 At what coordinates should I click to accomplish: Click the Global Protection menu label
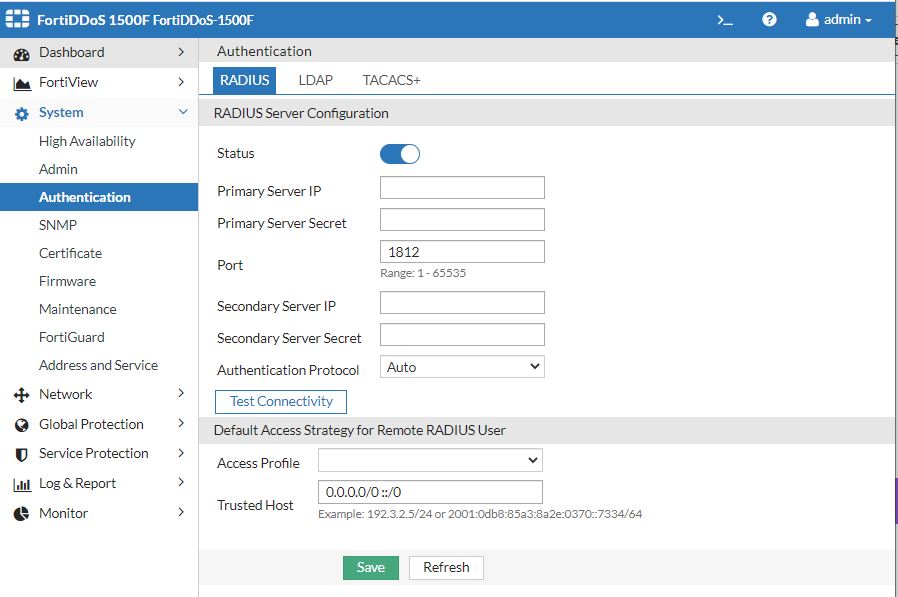coord(91,425)
